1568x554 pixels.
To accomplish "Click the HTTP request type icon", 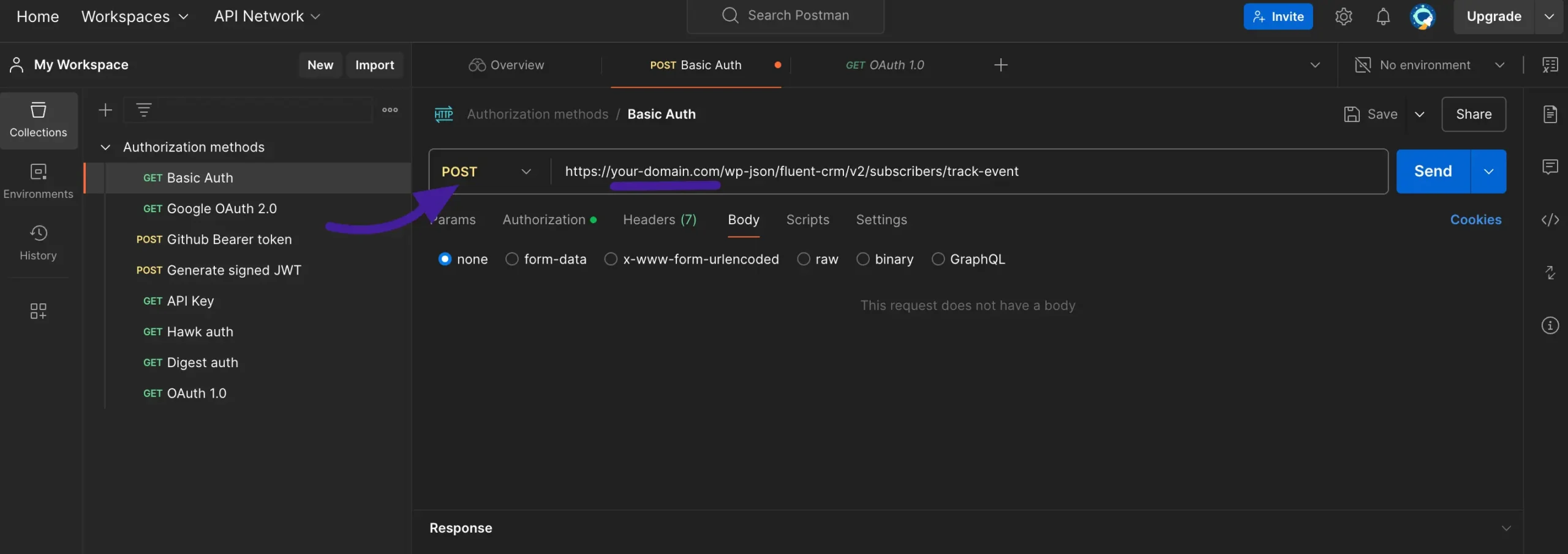I will point(443,114).
